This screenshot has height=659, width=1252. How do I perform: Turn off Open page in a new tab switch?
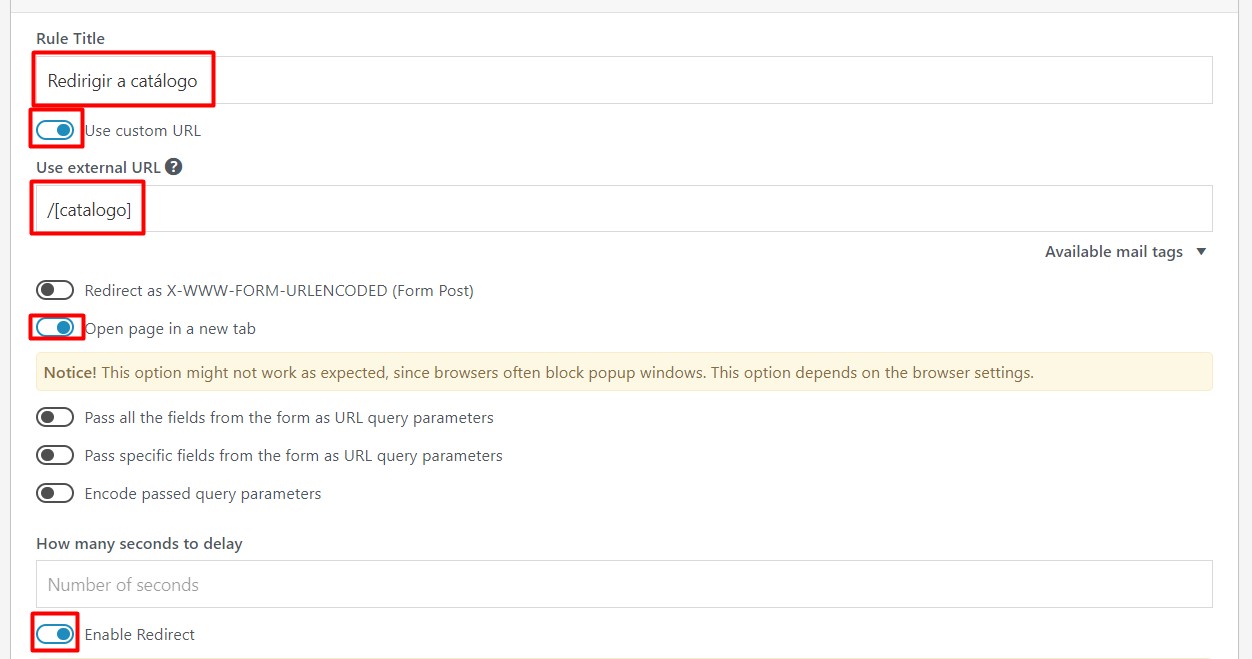(x=55, y=327)
